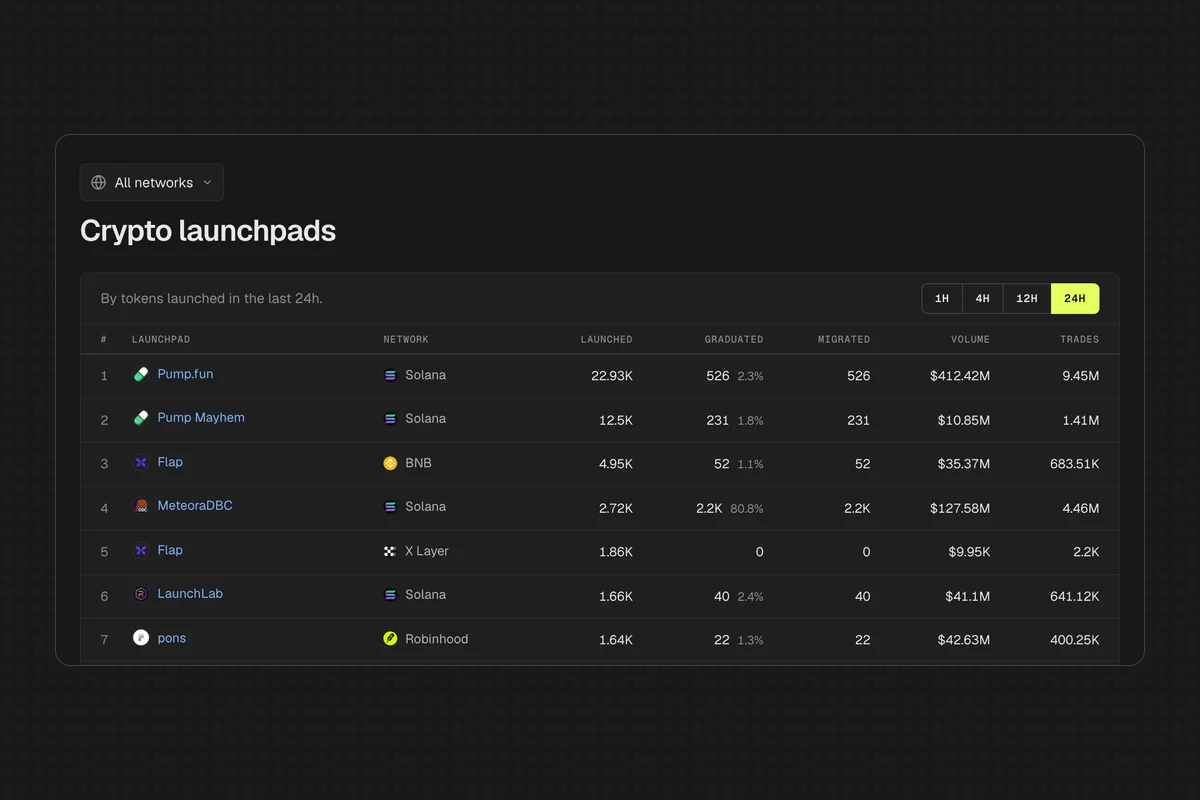
Task: Open the LaunchLab launchpad link
Action: click(190, 594)
